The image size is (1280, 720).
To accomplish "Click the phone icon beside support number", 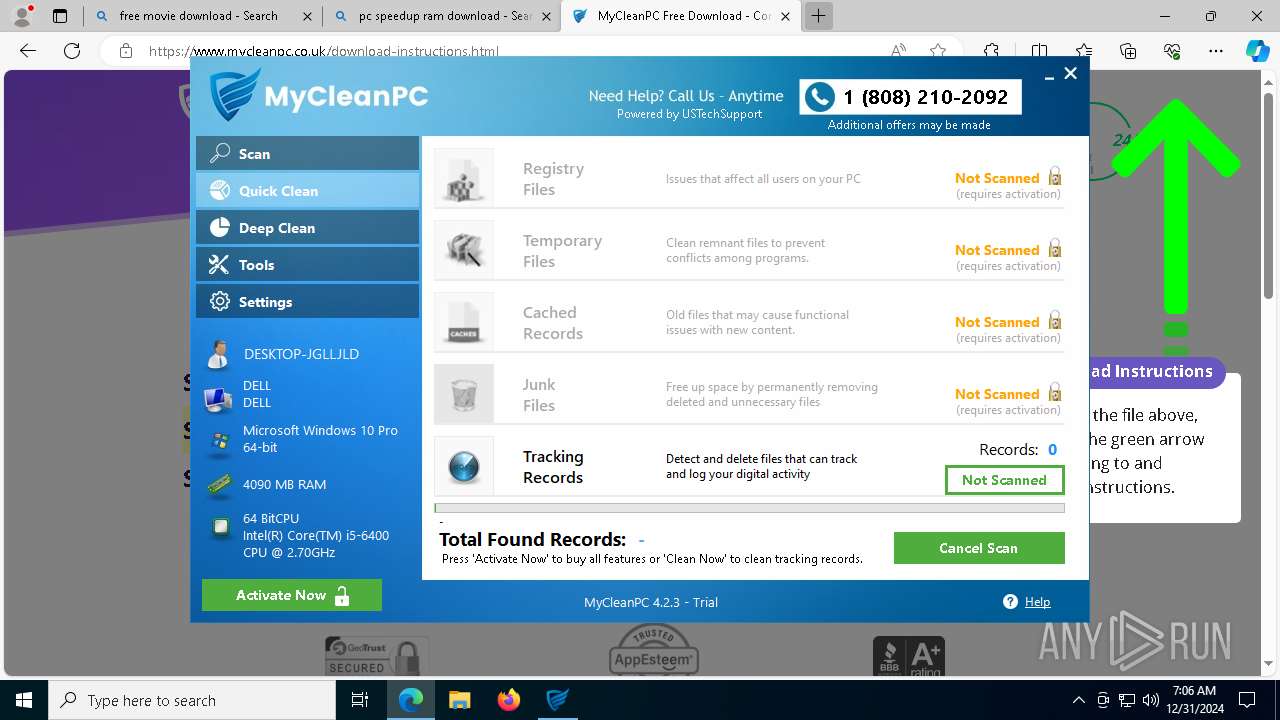I will (820, 97).
